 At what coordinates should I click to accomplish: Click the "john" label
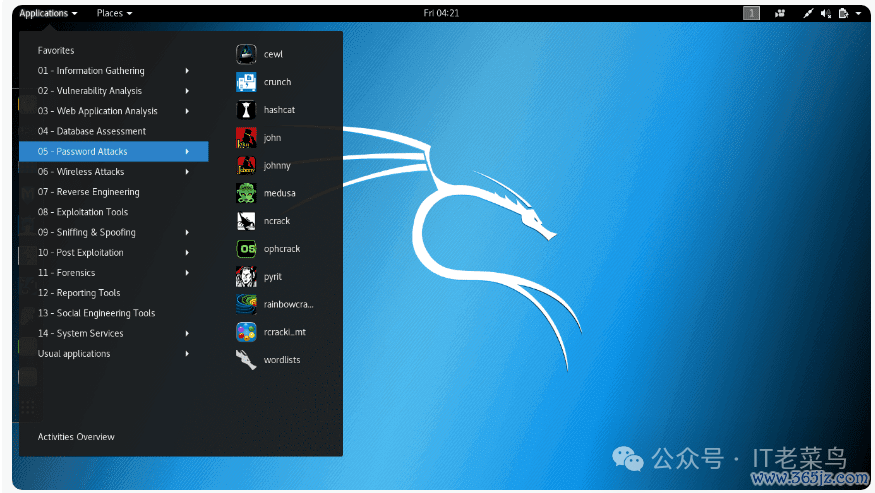tap(272, 138)
